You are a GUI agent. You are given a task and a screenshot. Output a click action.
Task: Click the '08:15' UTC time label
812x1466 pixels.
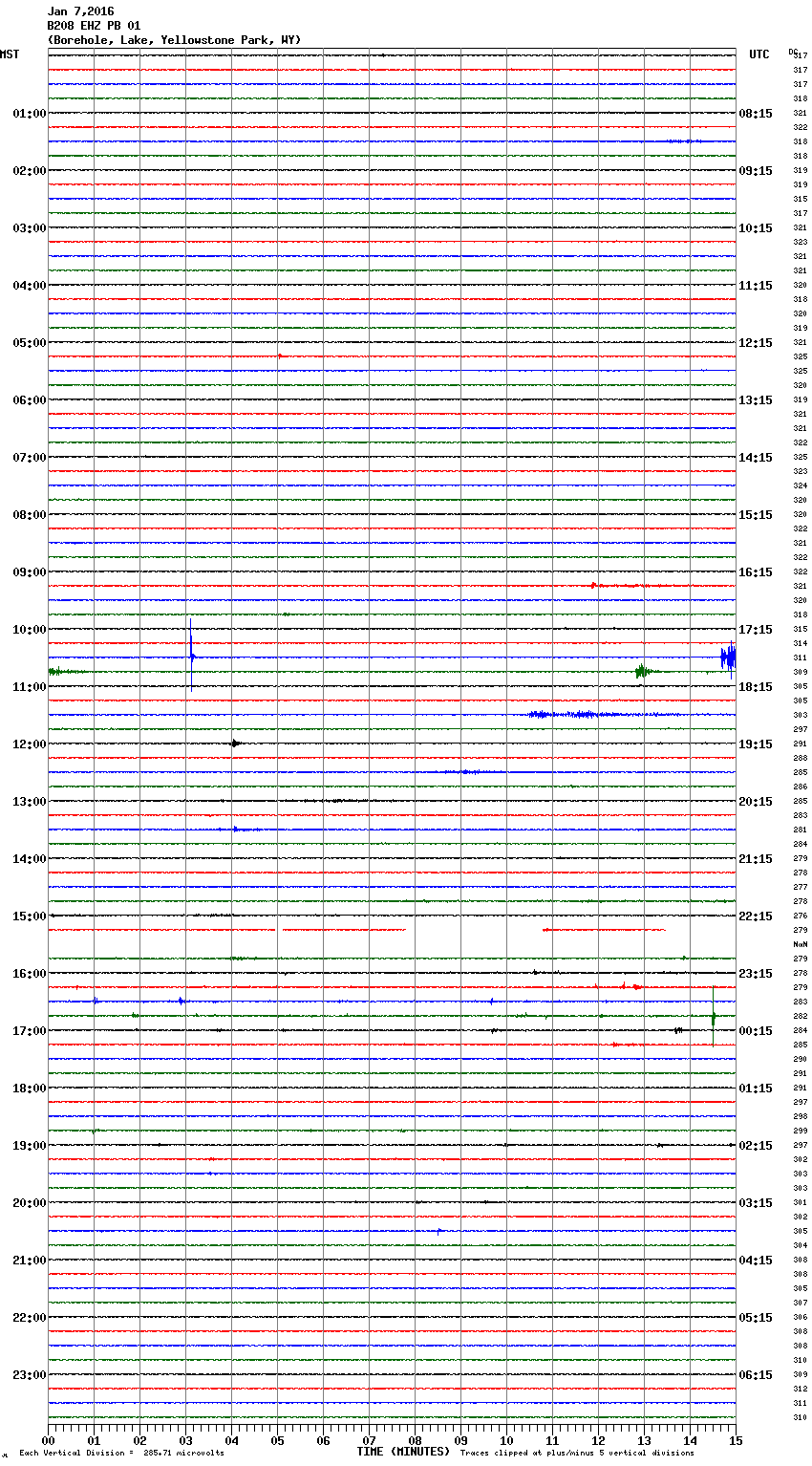click(756, 114)
